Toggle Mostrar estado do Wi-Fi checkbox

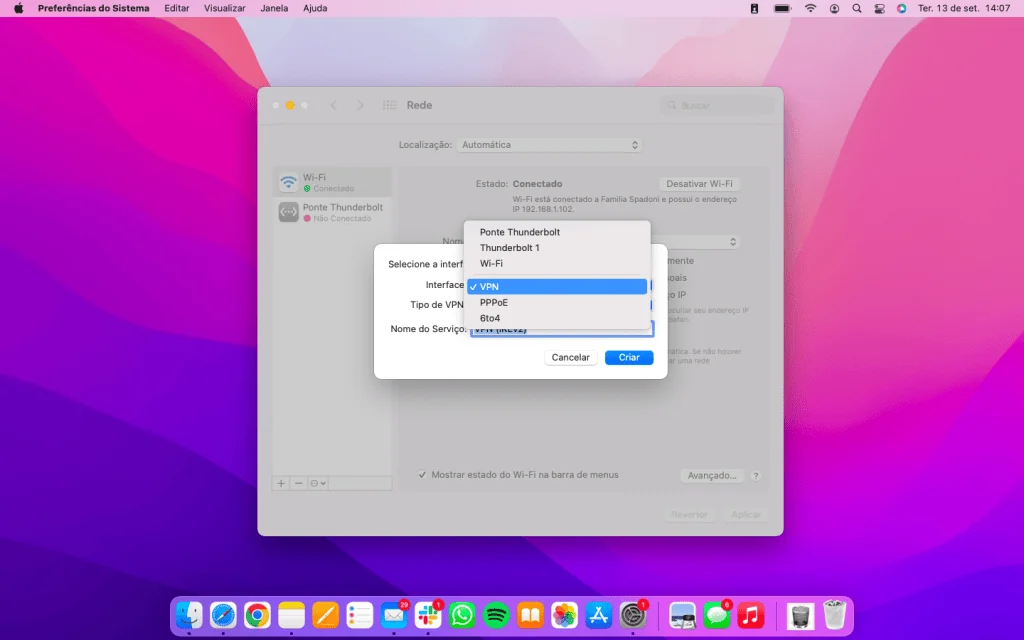(x=424, y=475)
